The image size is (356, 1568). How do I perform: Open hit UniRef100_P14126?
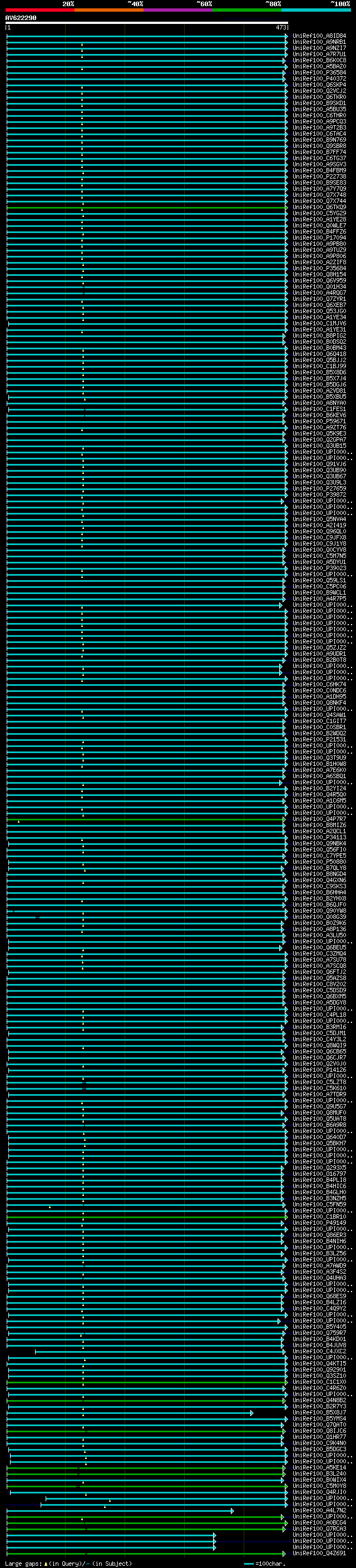pyautogui.click(x=319, y=1070)
